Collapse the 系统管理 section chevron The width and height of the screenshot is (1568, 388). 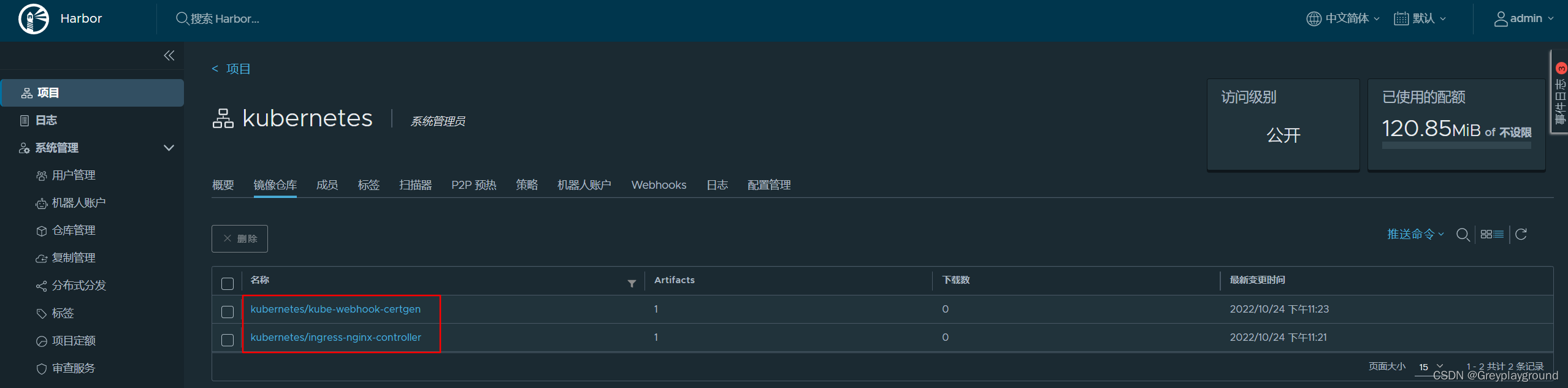coord(169,148)
